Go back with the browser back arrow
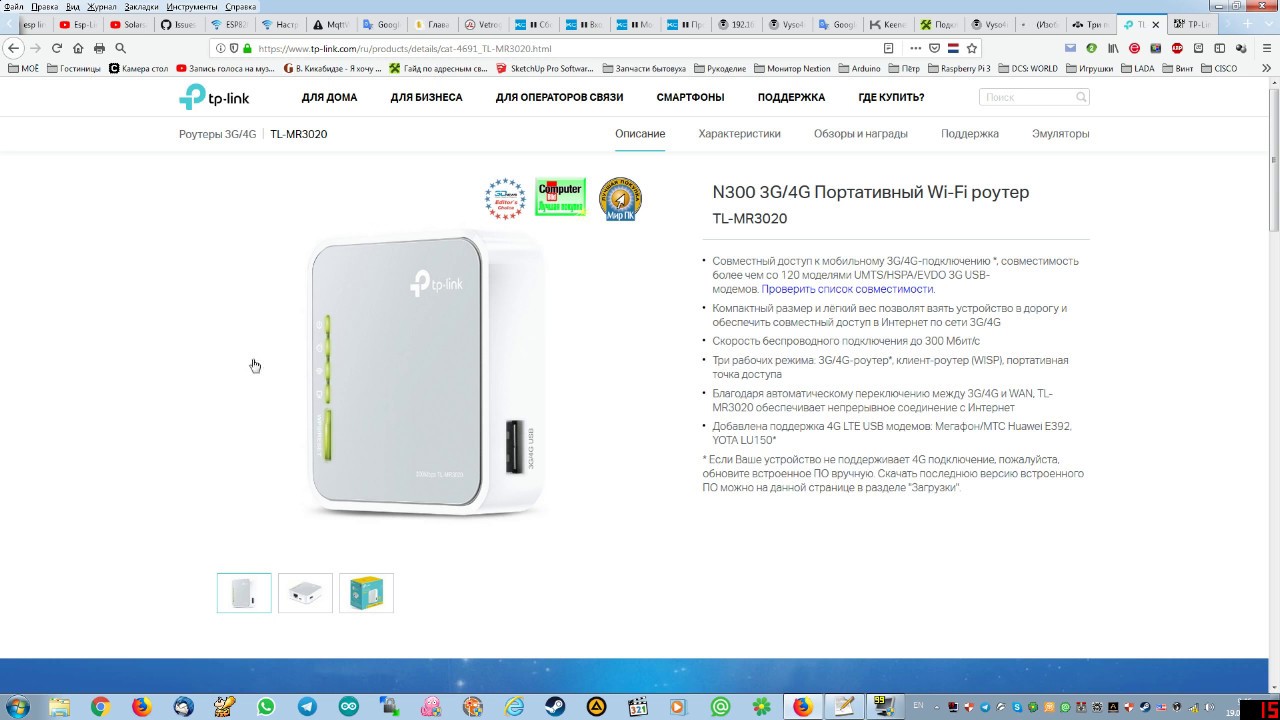The height and width of the screenshot is (720, 1280). point(13,48)
